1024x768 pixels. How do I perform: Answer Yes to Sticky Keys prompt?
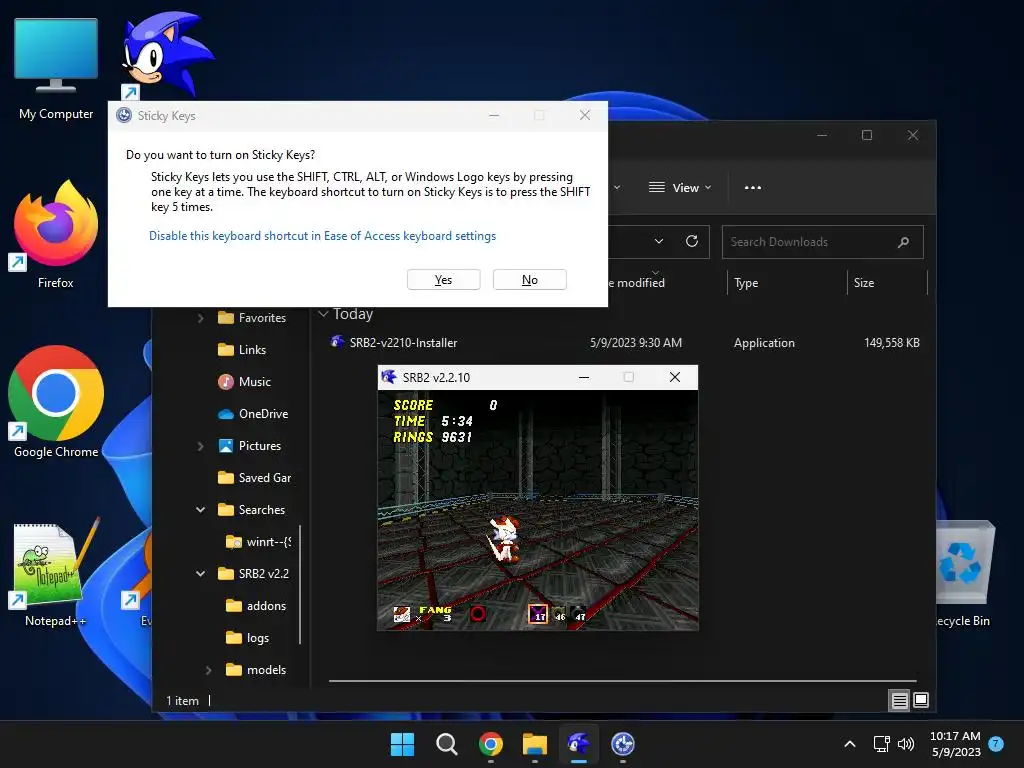coord(443,280)
